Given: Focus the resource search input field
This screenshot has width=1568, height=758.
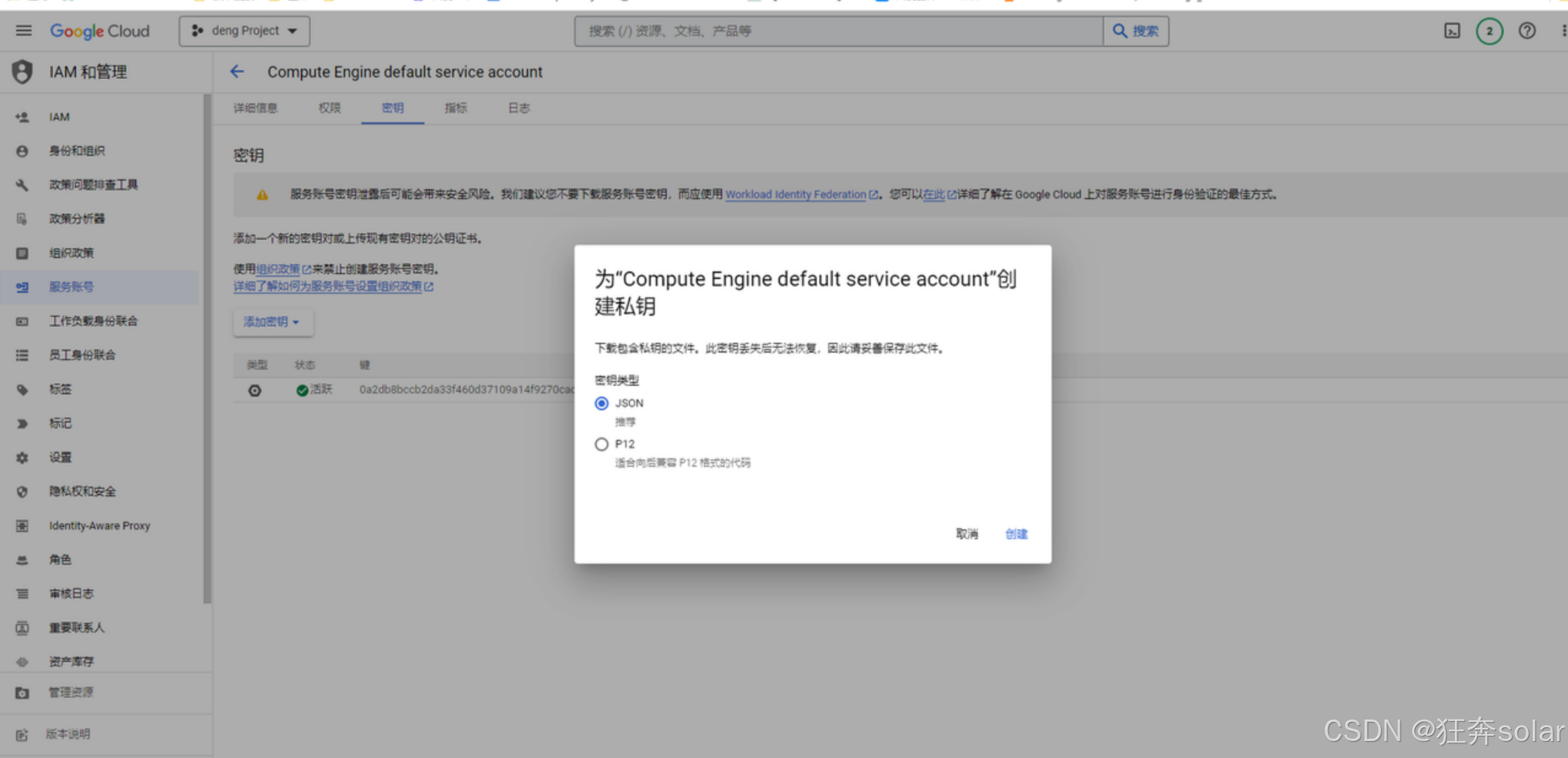Looking at the screenshot, I should [x=838, y=31].
